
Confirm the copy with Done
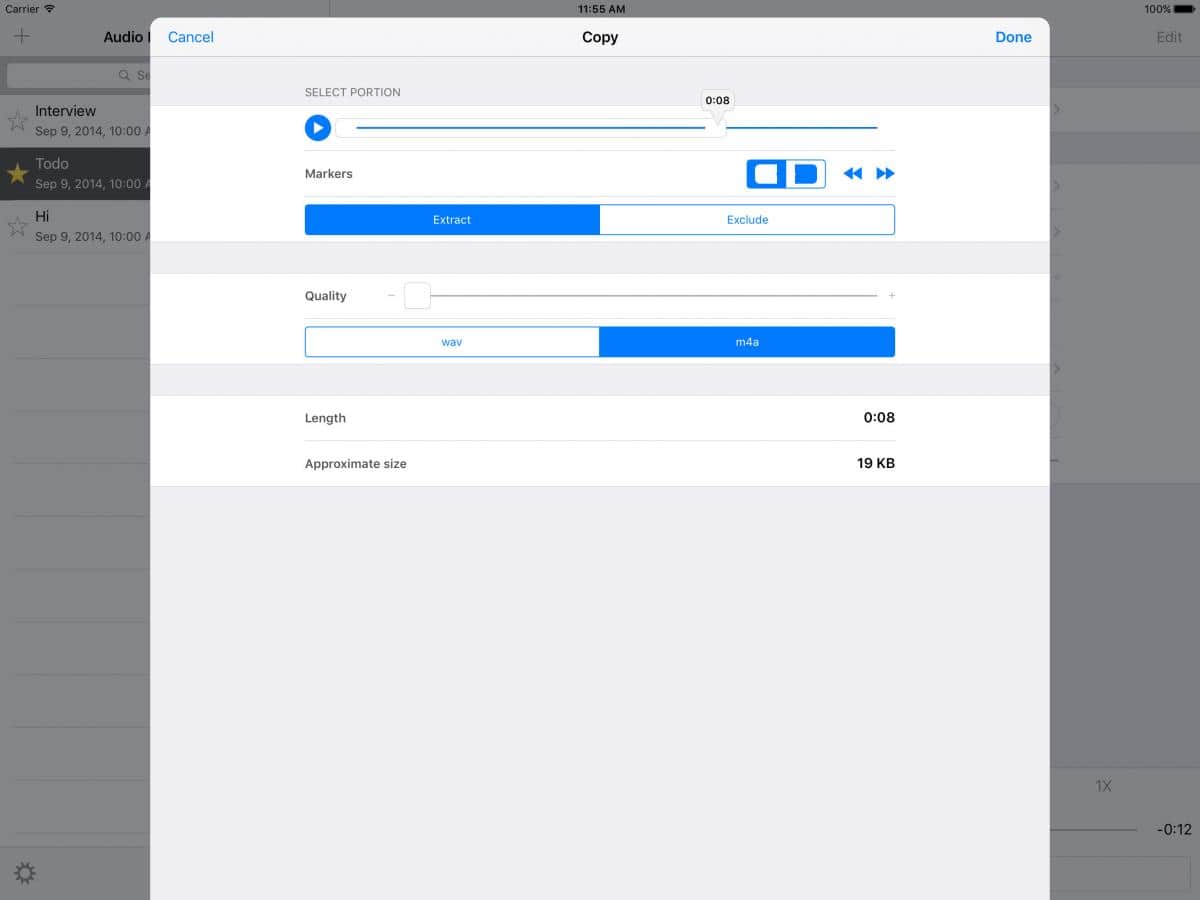[x=1013, y=37]
